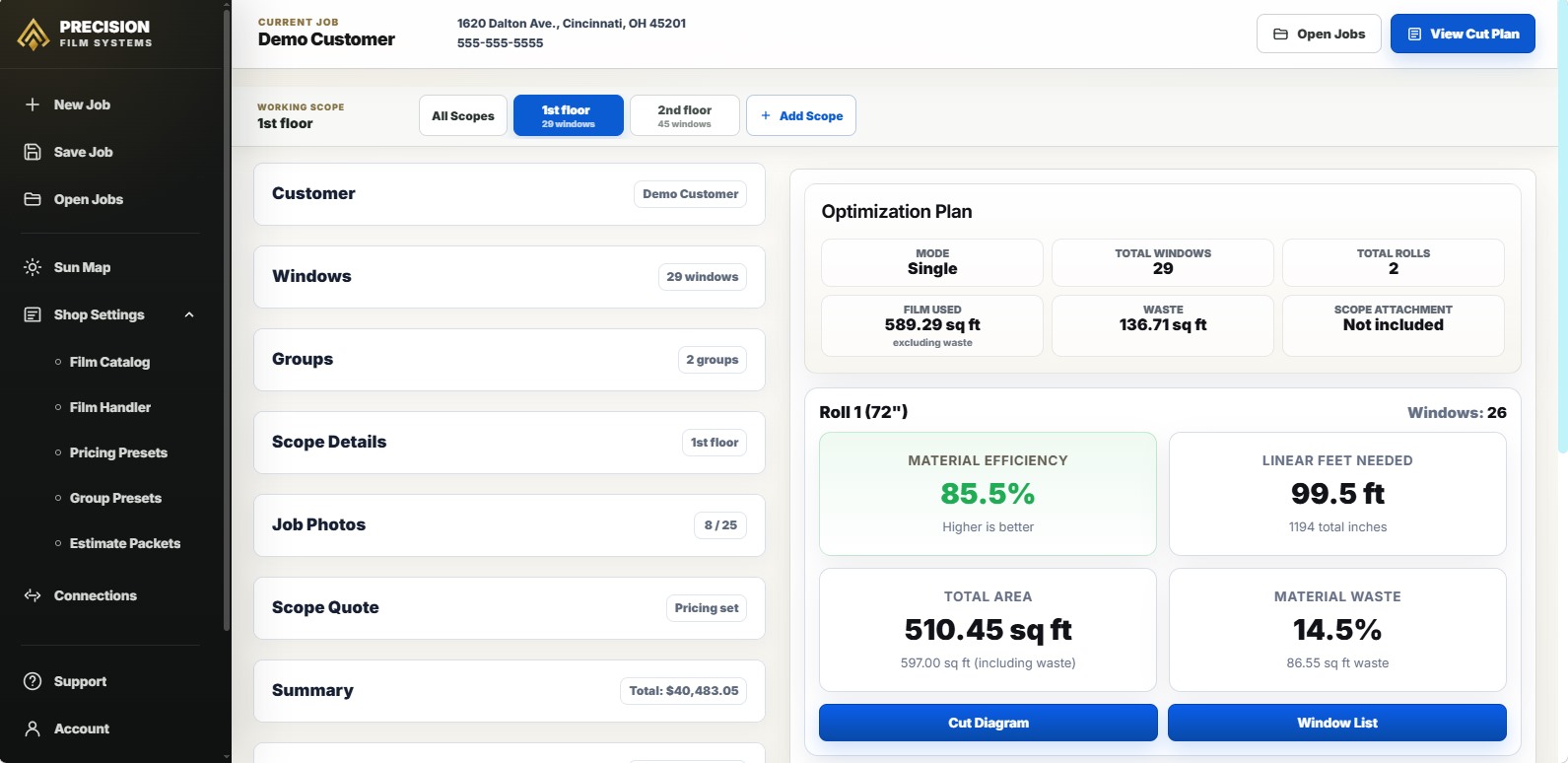This screenshot has height=763, width=1568.
Task: Click the plus icon in Add Scope
Action: pos(766,115)
